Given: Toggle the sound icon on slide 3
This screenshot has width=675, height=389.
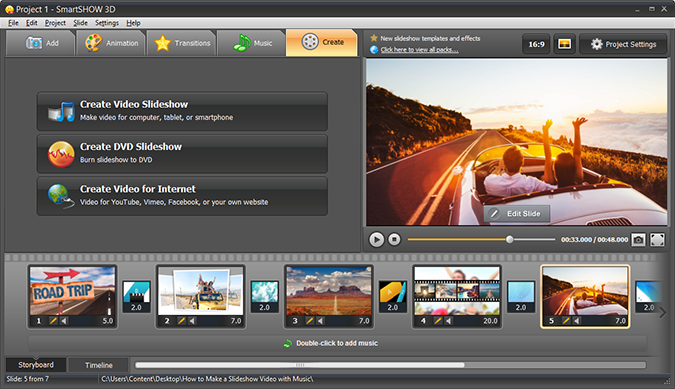Looking at the screenshot, I should pos(320,321).
